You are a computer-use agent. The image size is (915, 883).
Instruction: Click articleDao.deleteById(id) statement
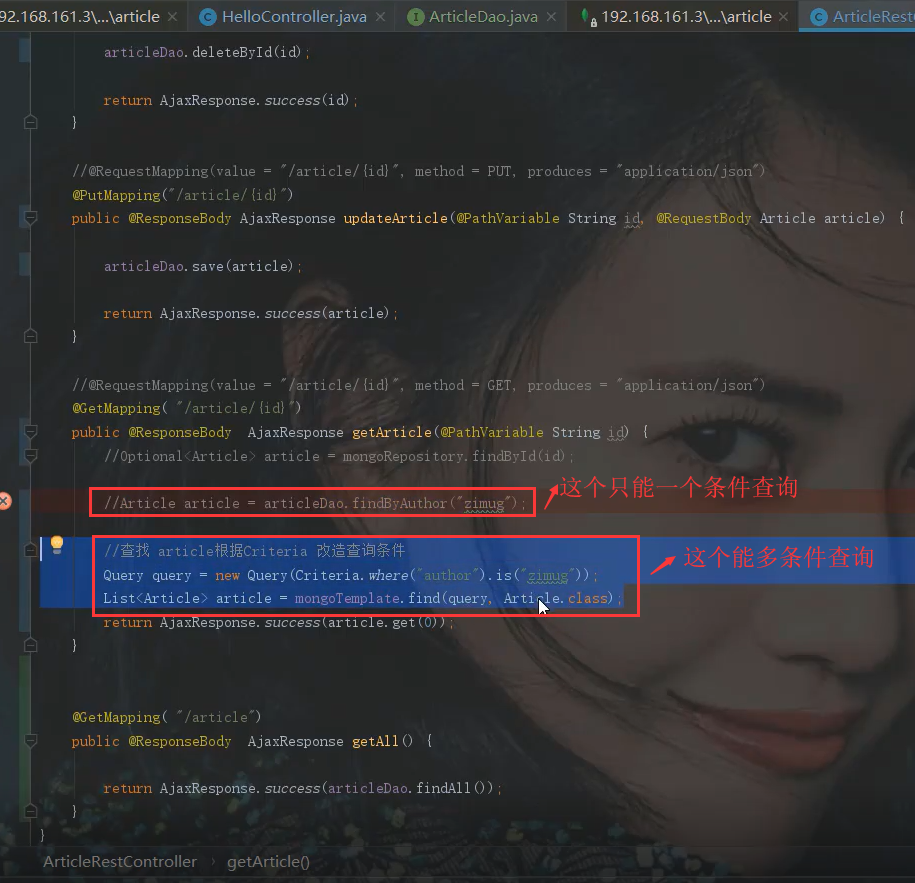(x=207, y=53)
